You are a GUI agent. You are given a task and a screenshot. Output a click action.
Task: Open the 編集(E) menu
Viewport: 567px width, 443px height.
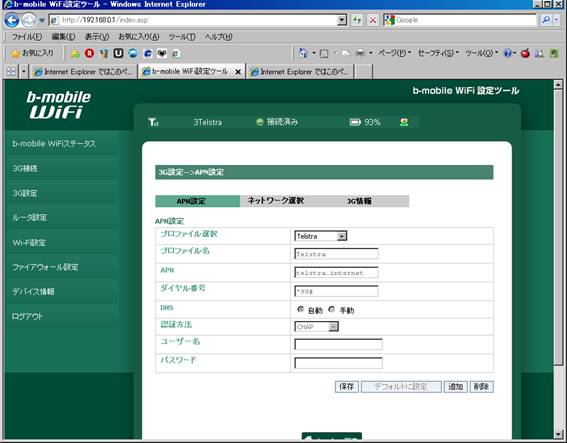coord(63,37)
